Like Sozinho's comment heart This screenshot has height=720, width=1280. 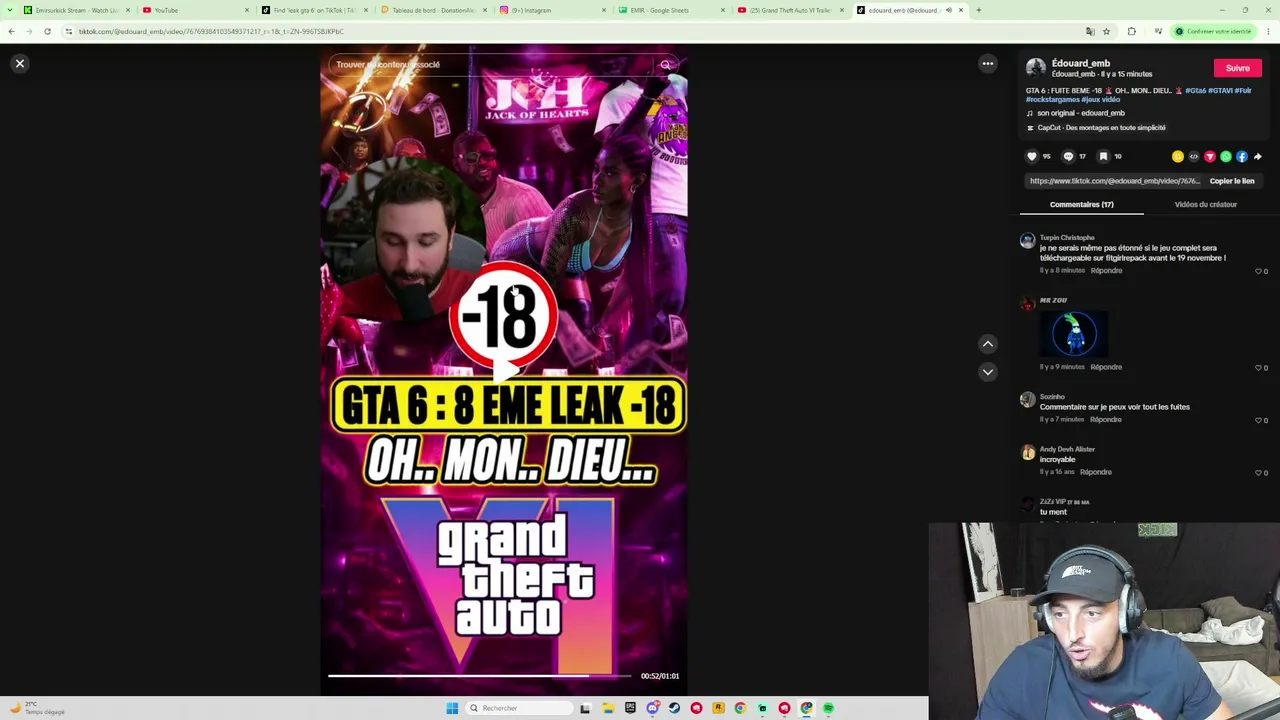(x=1258, y=420)
